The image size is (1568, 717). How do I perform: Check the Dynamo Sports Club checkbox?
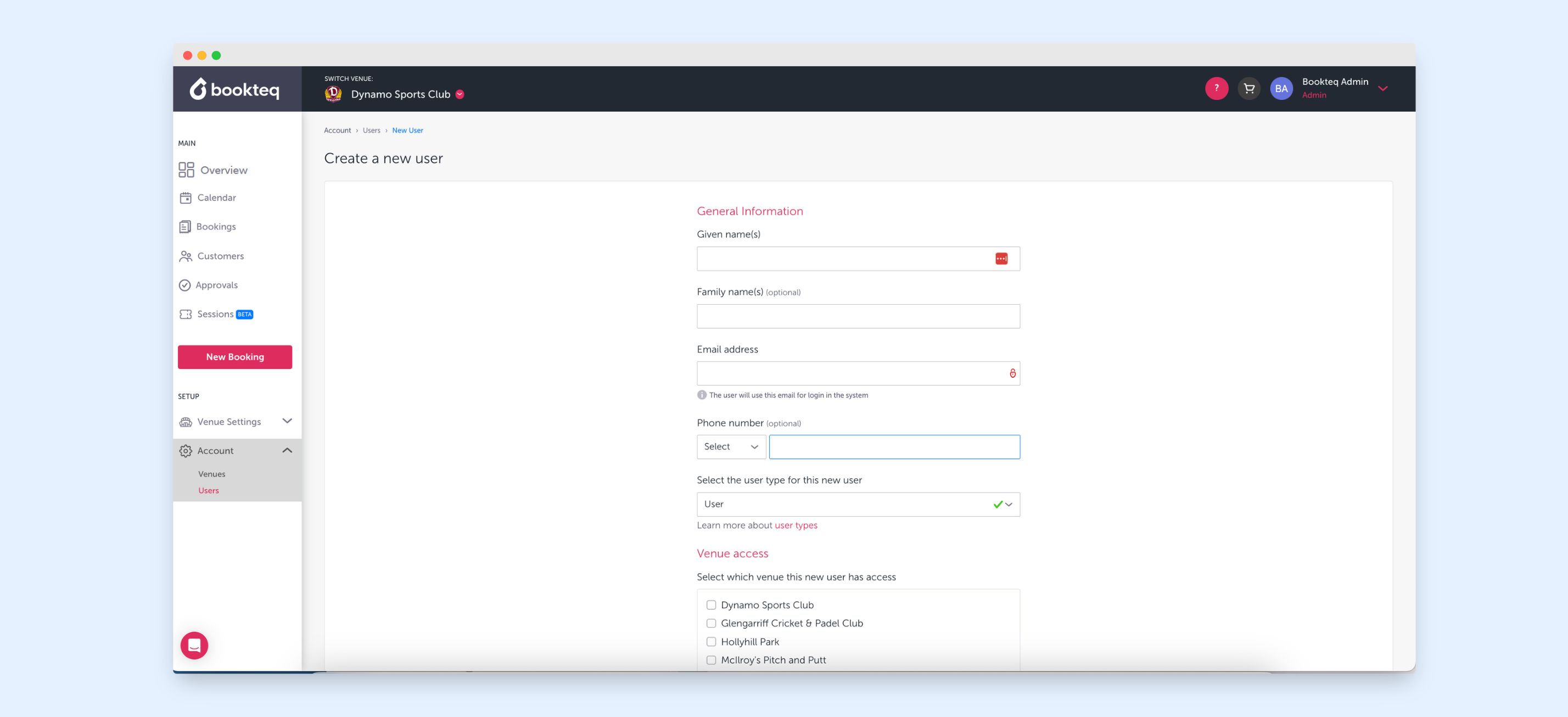pyautogui.click(x=710, y=604)
